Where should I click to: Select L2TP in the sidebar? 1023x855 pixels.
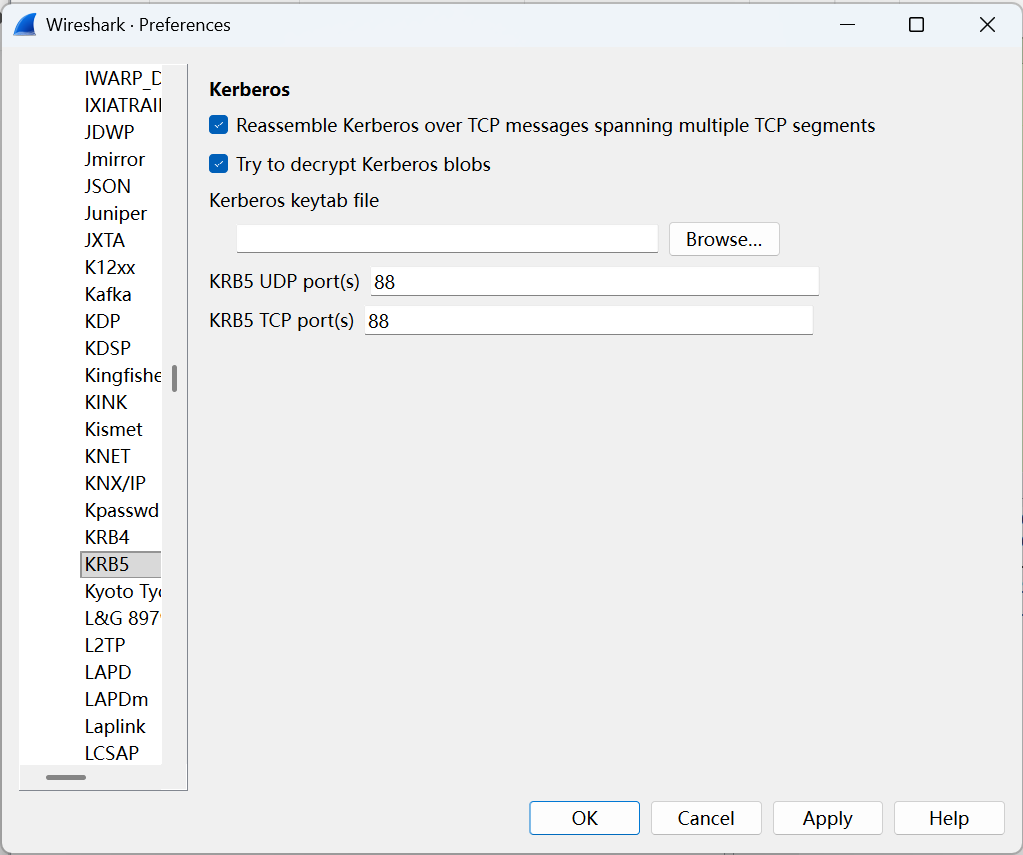[x=105, y=645]
